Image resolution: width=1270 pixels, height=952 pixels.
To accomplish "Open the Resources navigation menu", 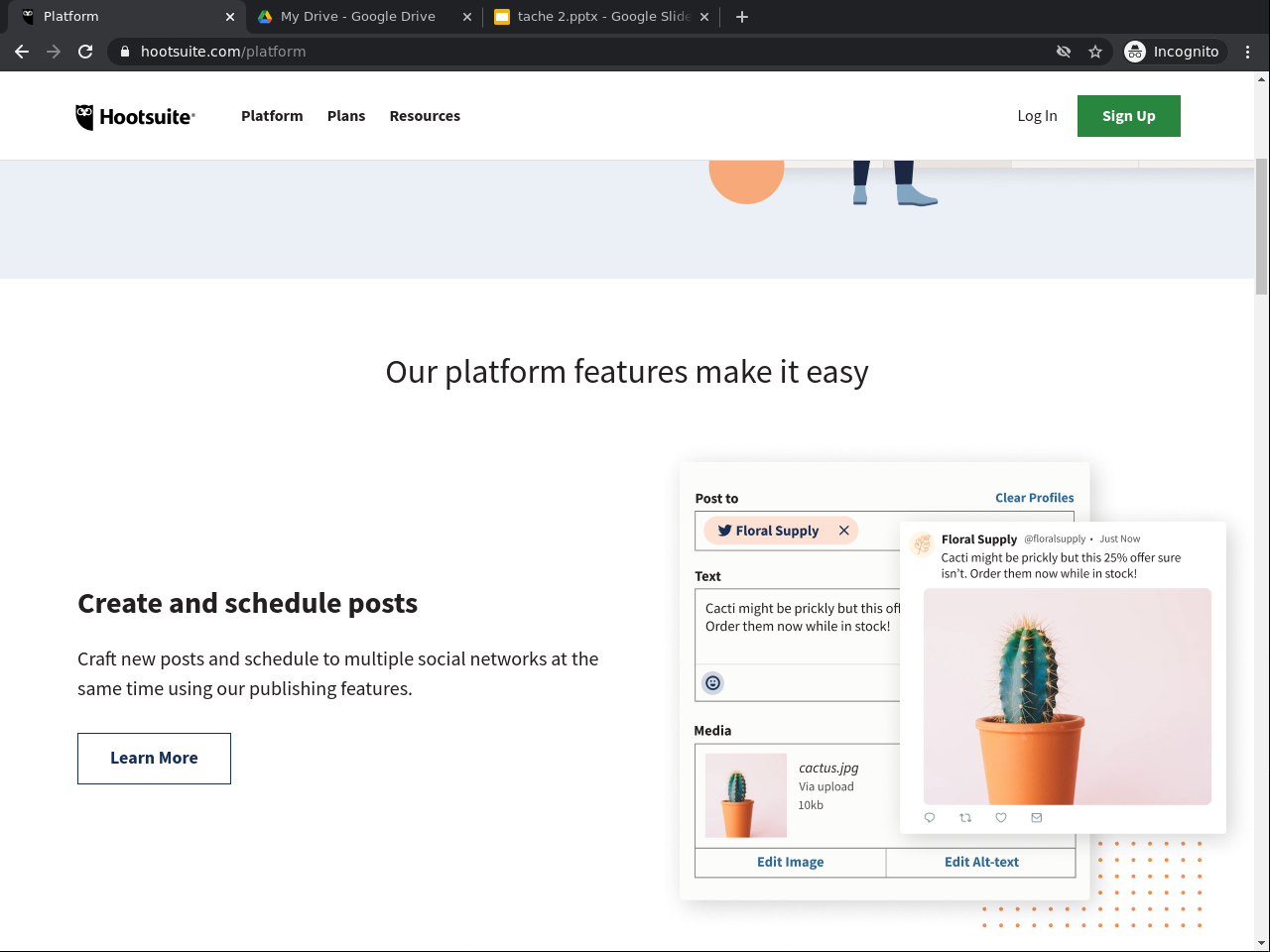I will [425, 116].
